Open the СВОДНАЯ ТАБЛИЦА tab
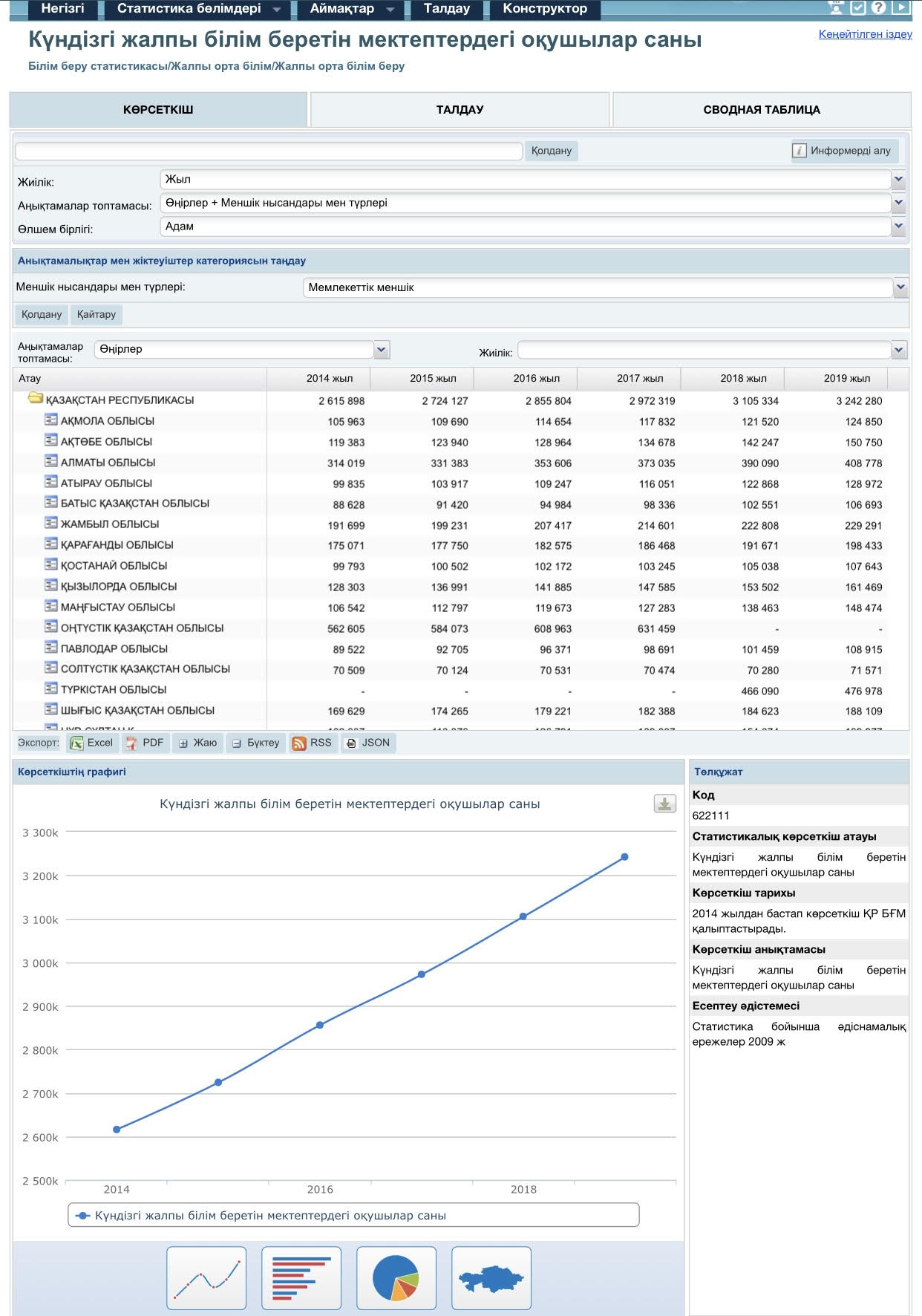 [x=761, y=110]
